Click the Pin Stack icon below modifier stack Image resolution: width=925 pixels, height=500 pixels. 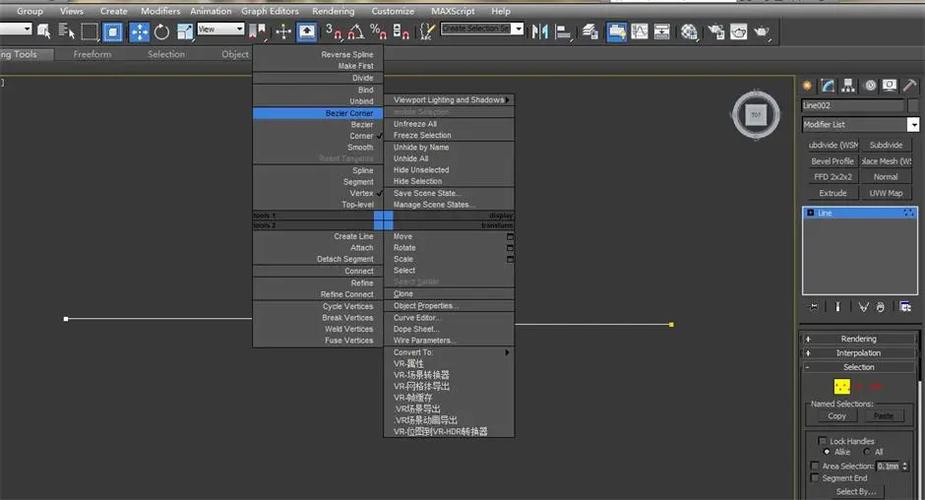(814, 307)
